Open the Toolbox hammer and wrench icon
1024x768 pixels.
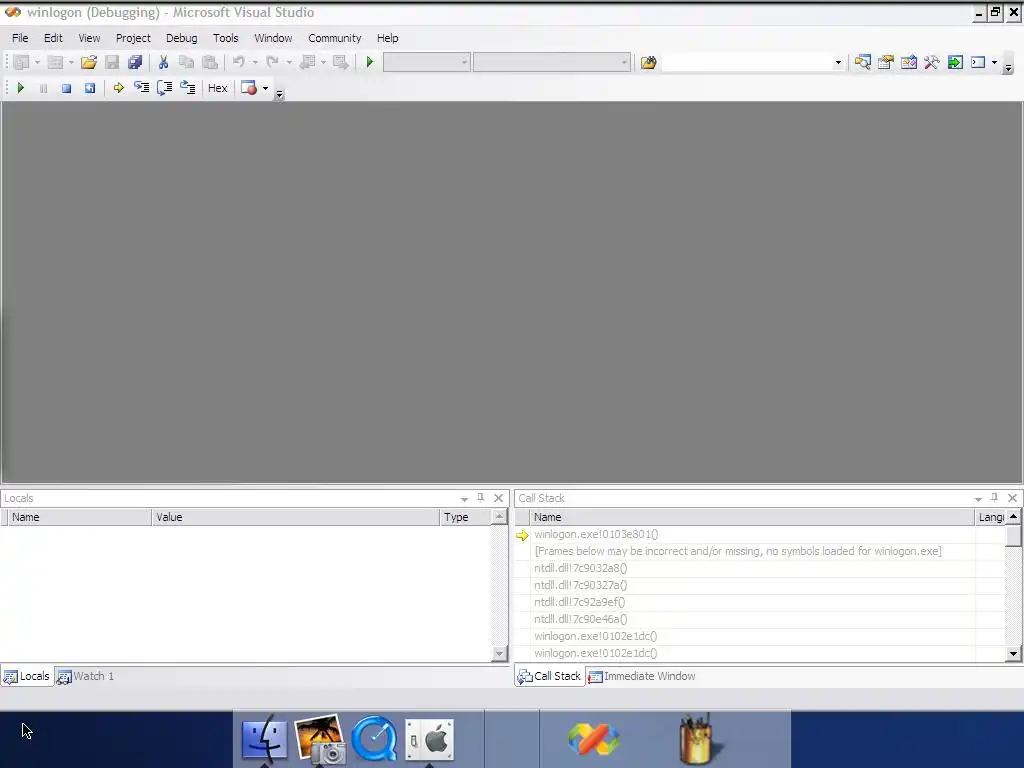[932, 62]
